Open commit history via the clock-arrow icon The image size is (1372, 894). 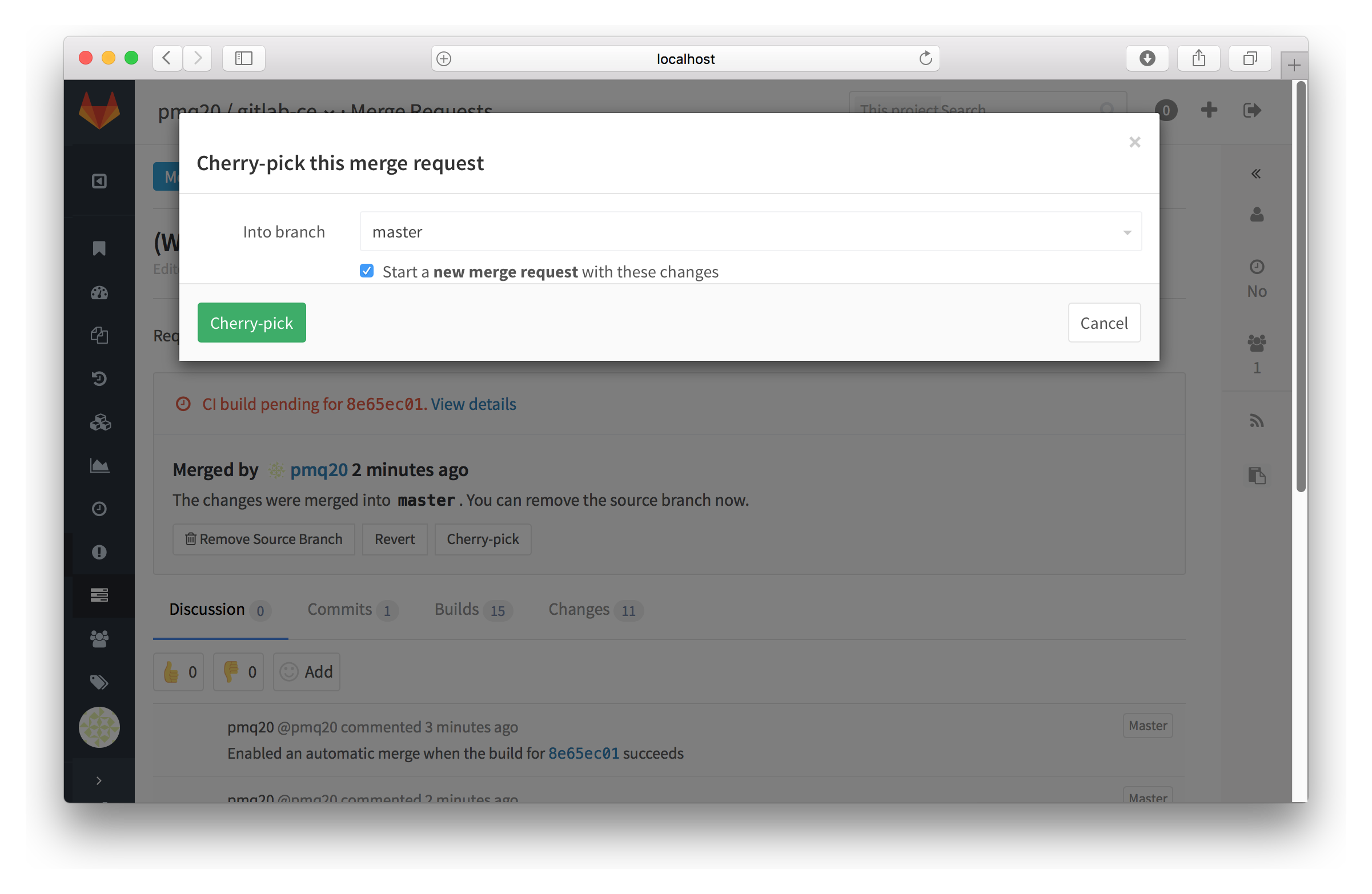coord(99,378)
